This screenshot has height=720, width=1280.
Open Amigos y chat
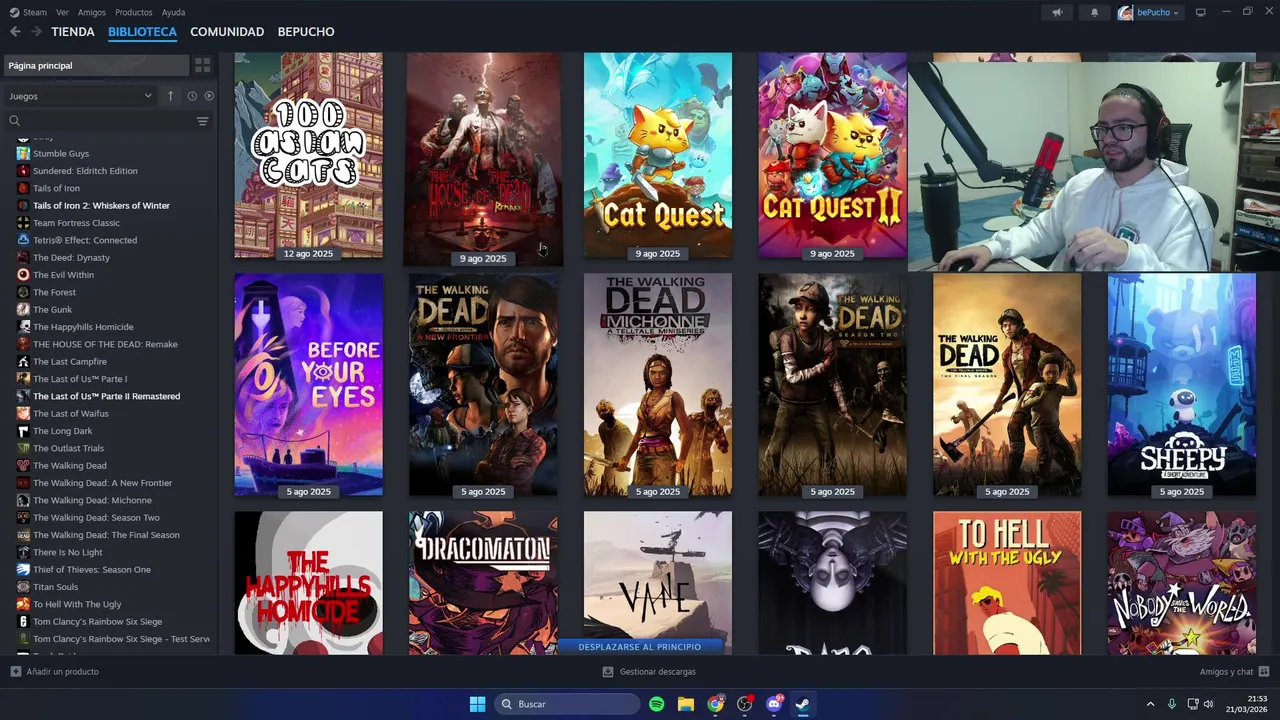[1234, 672]
